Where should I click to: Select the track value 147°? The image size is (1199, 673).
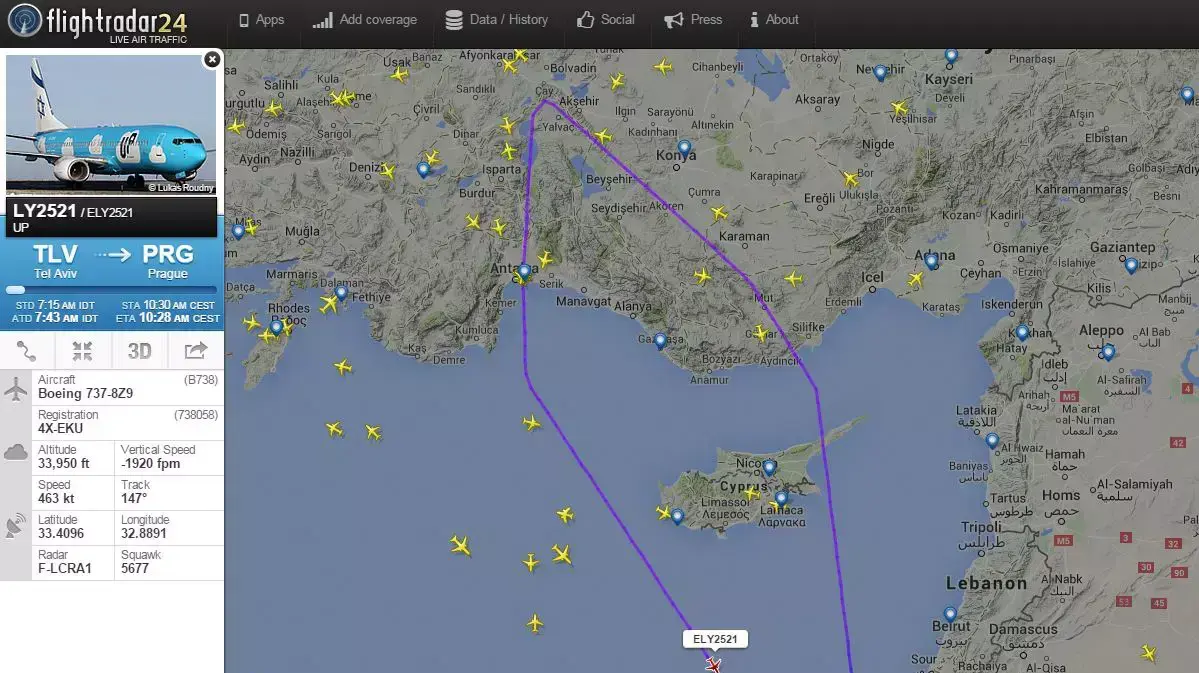pos(133,499)
